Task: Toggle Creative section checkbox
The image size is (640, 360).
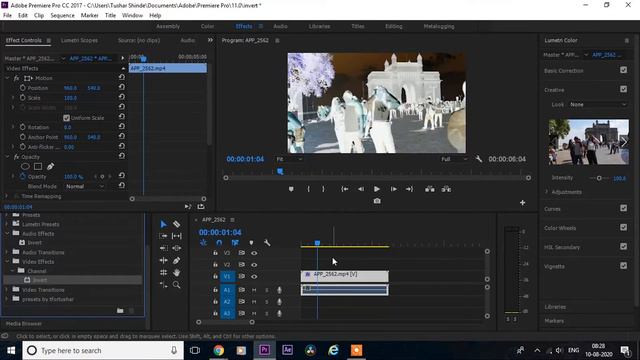Action: tap(623, 89)
